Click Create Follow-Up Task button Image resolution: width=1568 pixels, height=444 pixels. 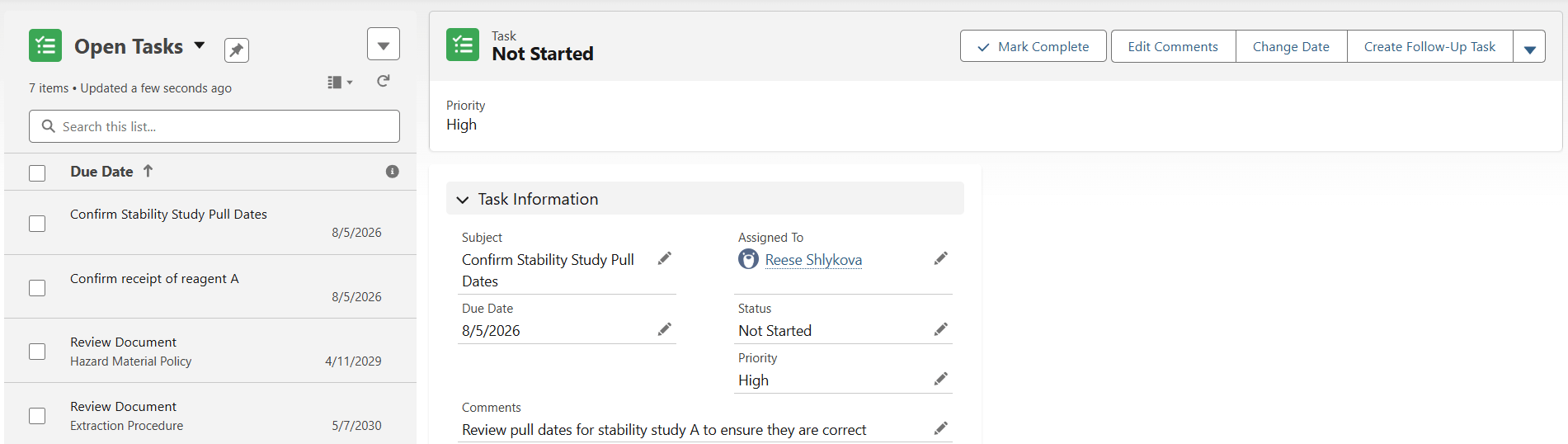[1429, 46]
